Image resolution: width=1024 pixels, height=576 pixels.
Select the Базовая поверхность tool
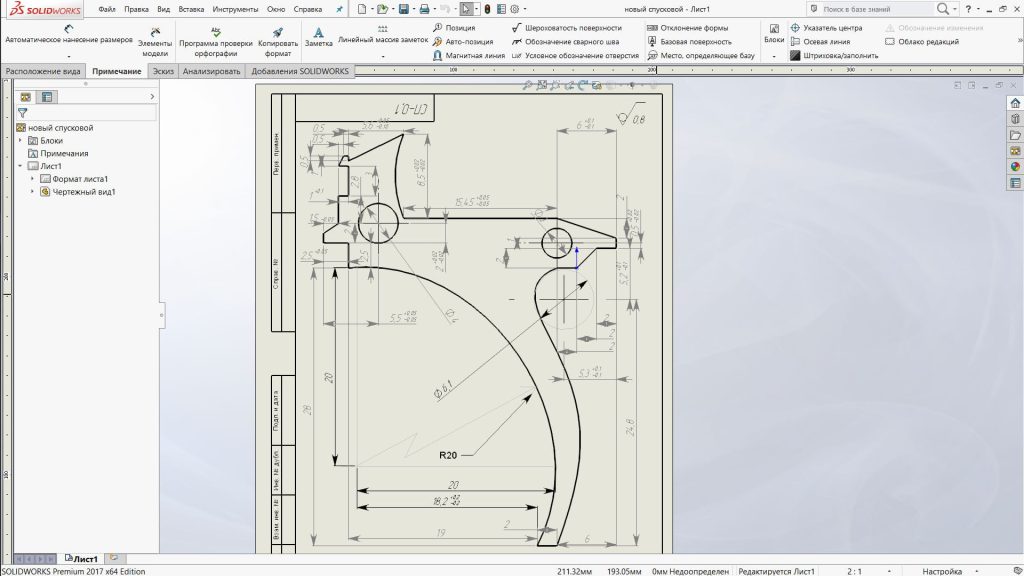pos(689,42)
